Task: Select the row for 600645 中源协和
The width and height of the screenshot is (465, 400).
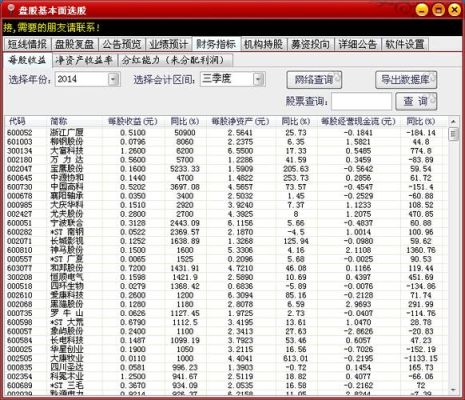Action: pyautogui.click(x=226, y=178)
